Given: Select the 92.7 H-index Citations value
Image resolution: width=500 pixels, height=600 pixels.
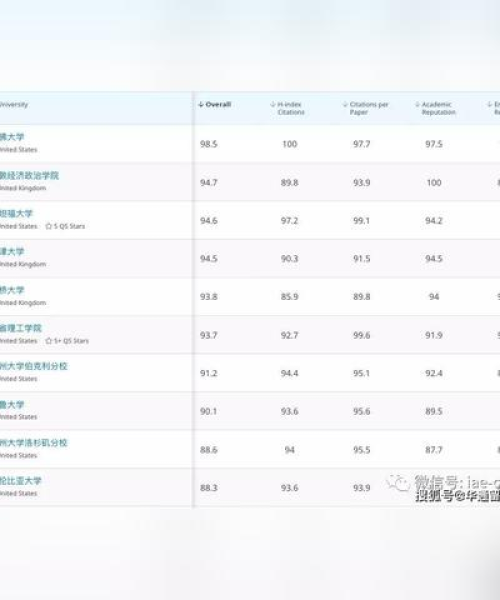Looking at the screenshot, I should point(290,335).
